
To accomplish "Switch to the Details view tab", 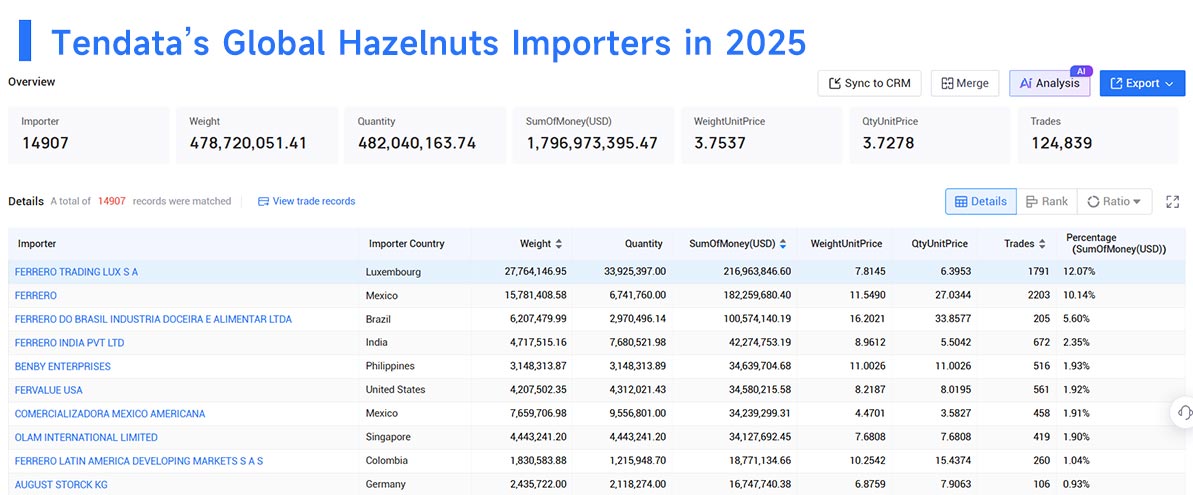I will 981,201.
